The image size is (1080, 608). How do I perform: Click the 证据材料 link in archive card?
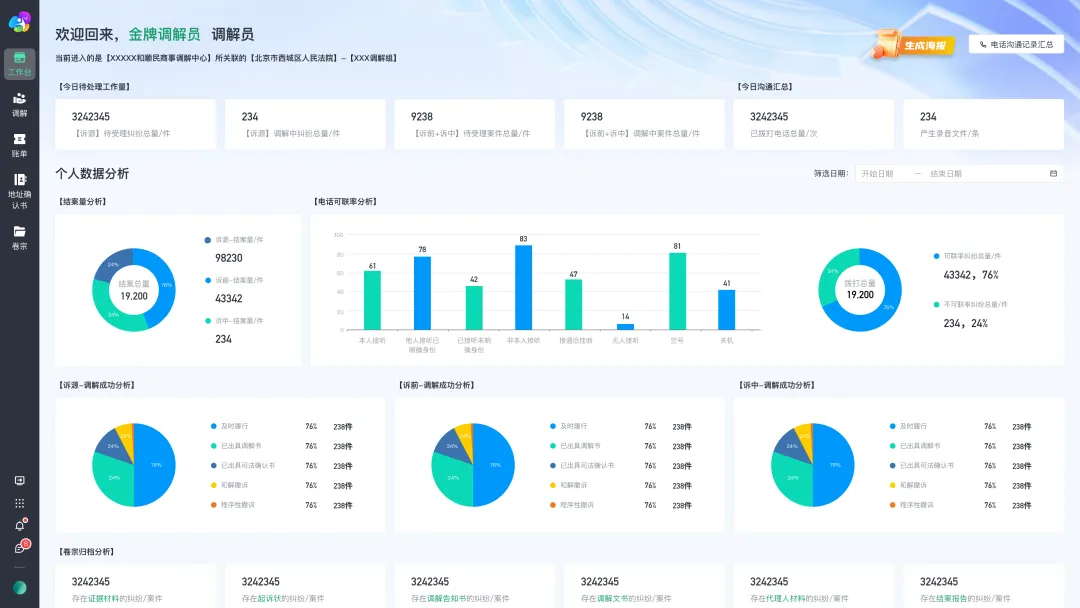104,598
